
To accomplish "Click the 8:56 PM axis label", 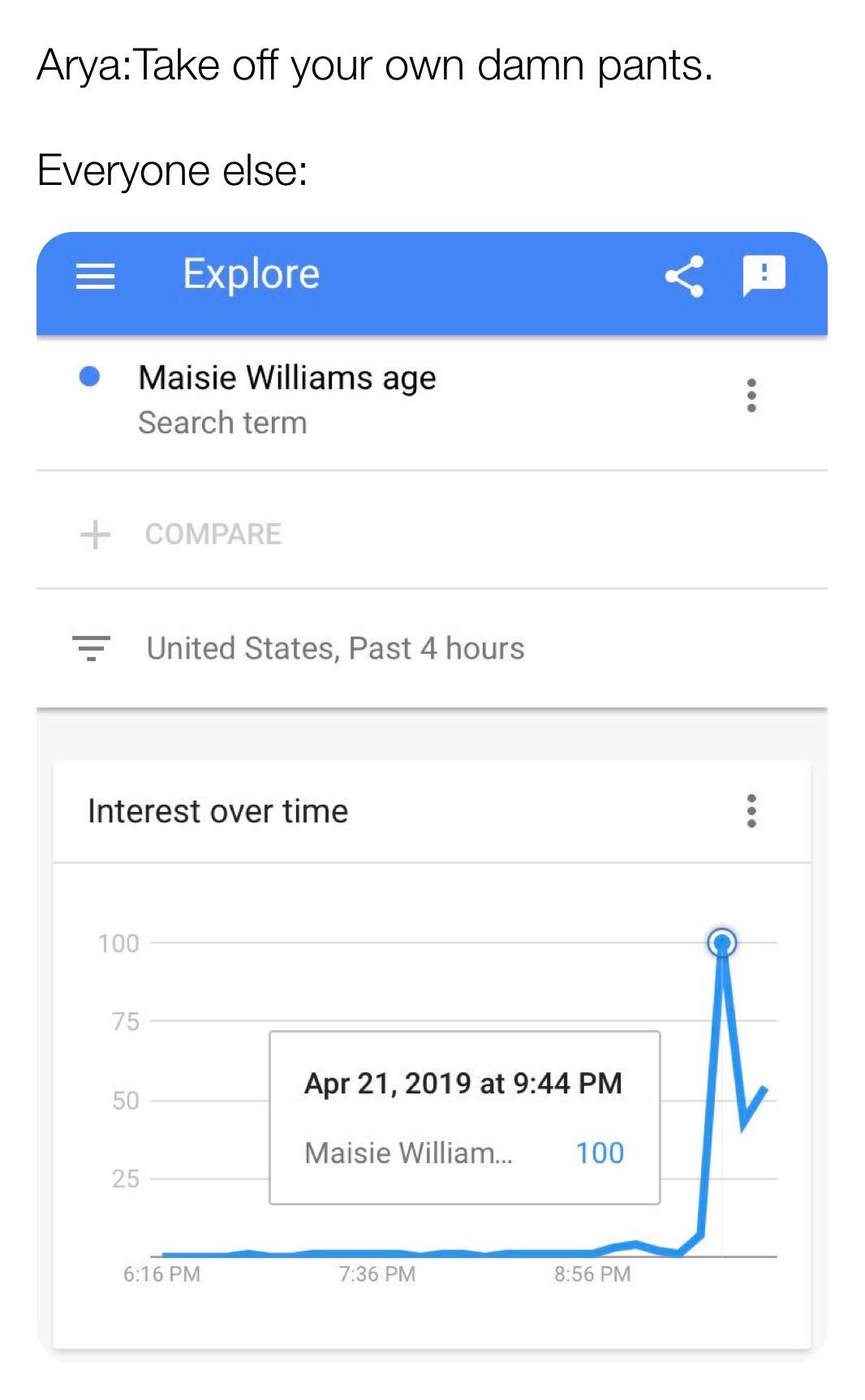I will coord(592,1273).
